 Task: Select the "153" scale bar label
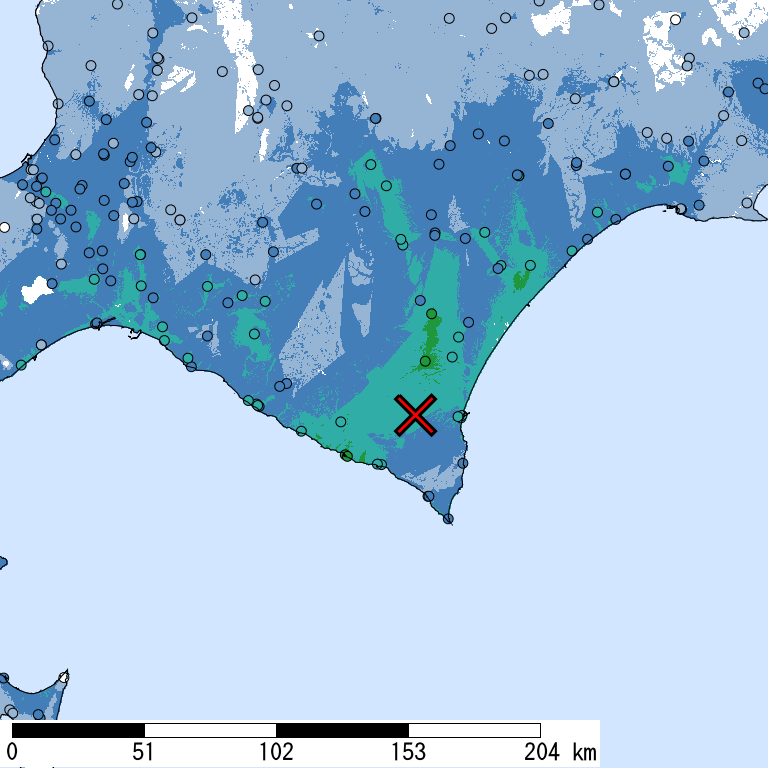pos(408,752)
